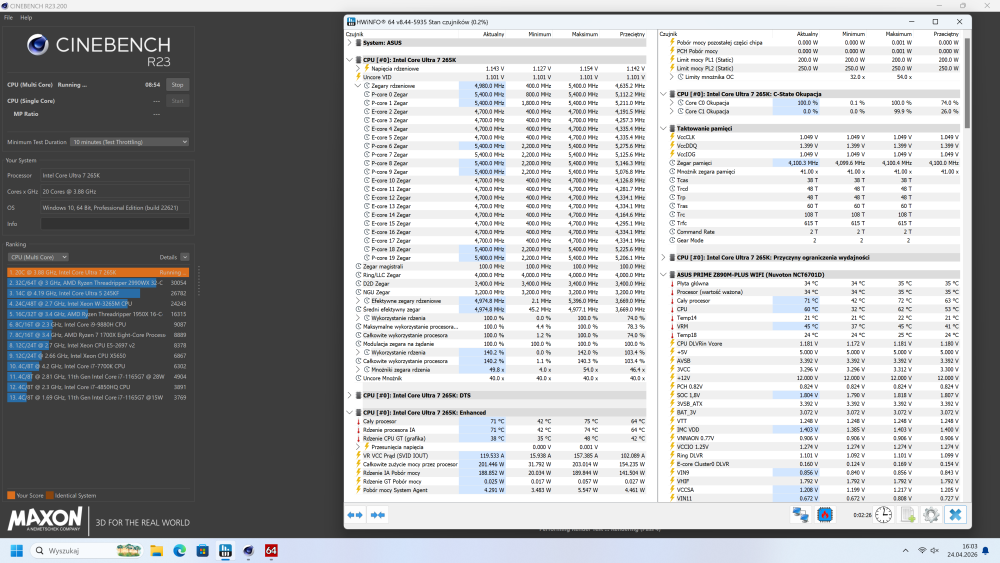The height and width of the screenshot is (563, 1000).
Task: Click the Info field in Cinebench
Action: [115, 224]
